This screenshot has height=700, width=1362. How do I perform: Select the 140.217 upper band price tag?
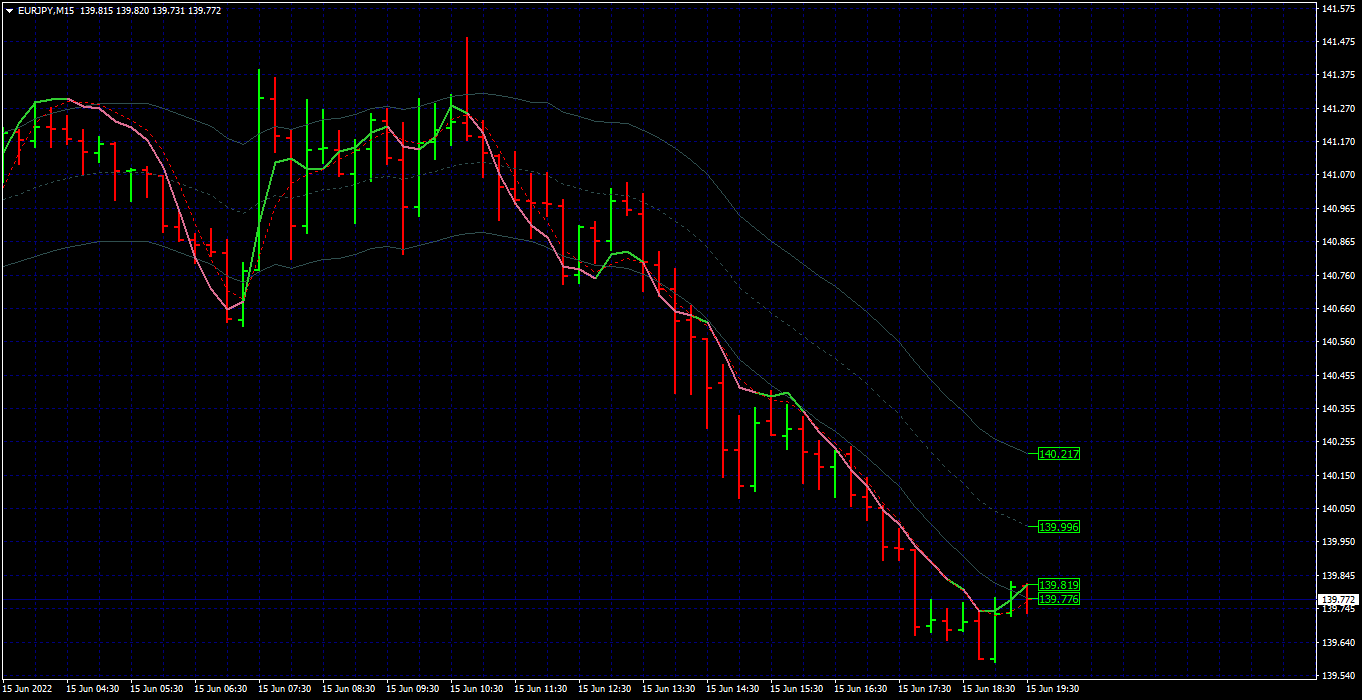pos(1059,454)
